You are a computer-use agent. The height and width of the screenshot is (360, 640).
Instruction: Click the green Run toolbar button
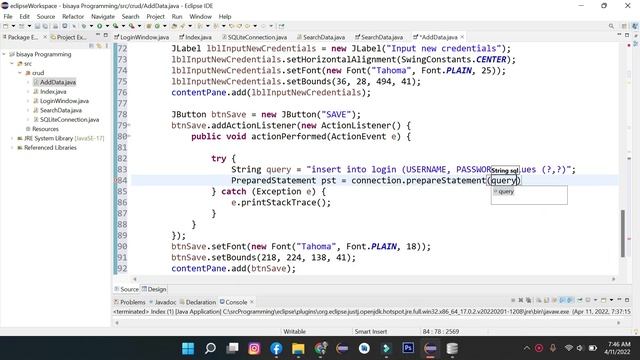(99, 26)
